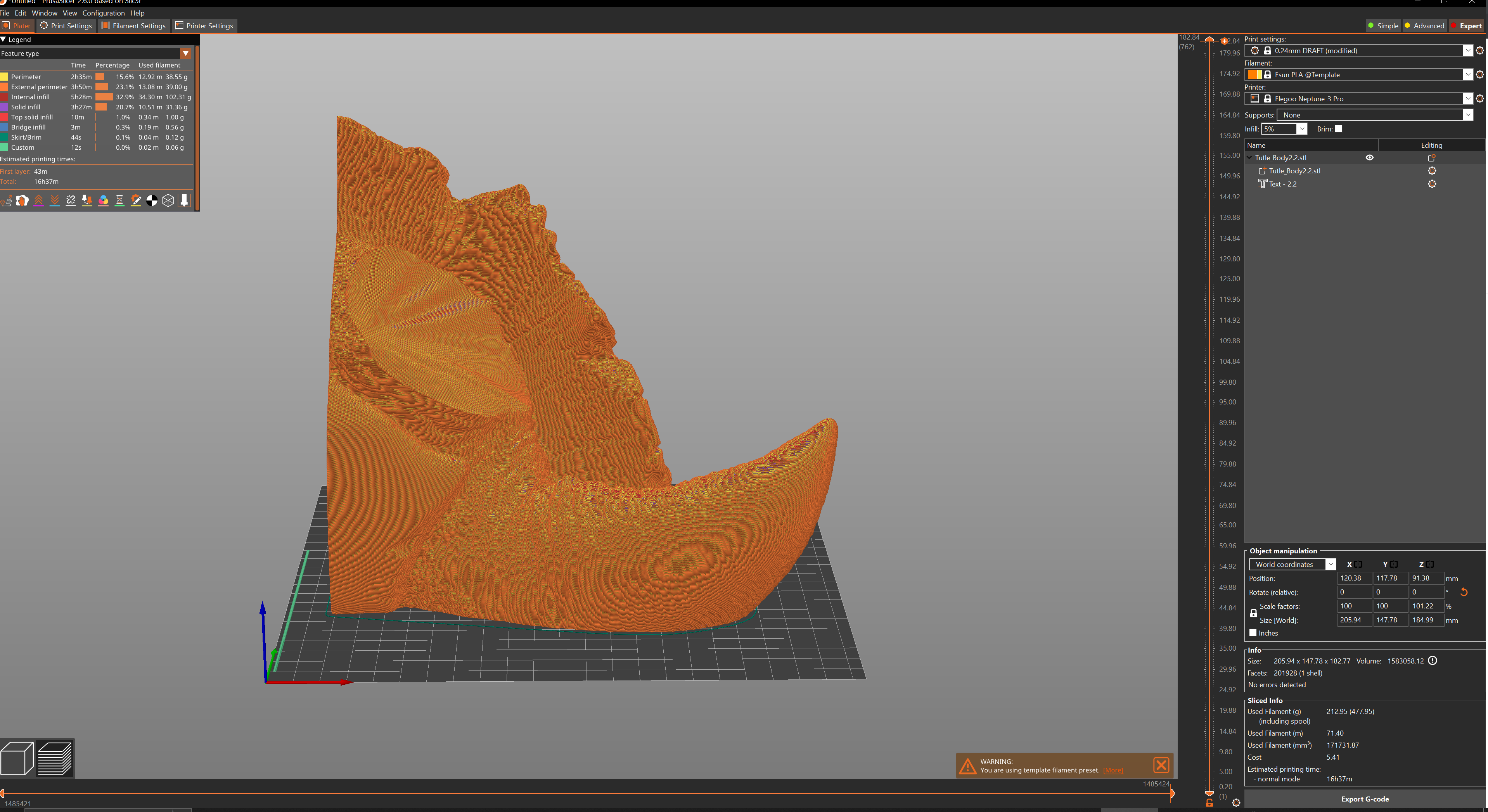Toggle vertical slider one-layer lock icon

click(x=1209, y=803)
